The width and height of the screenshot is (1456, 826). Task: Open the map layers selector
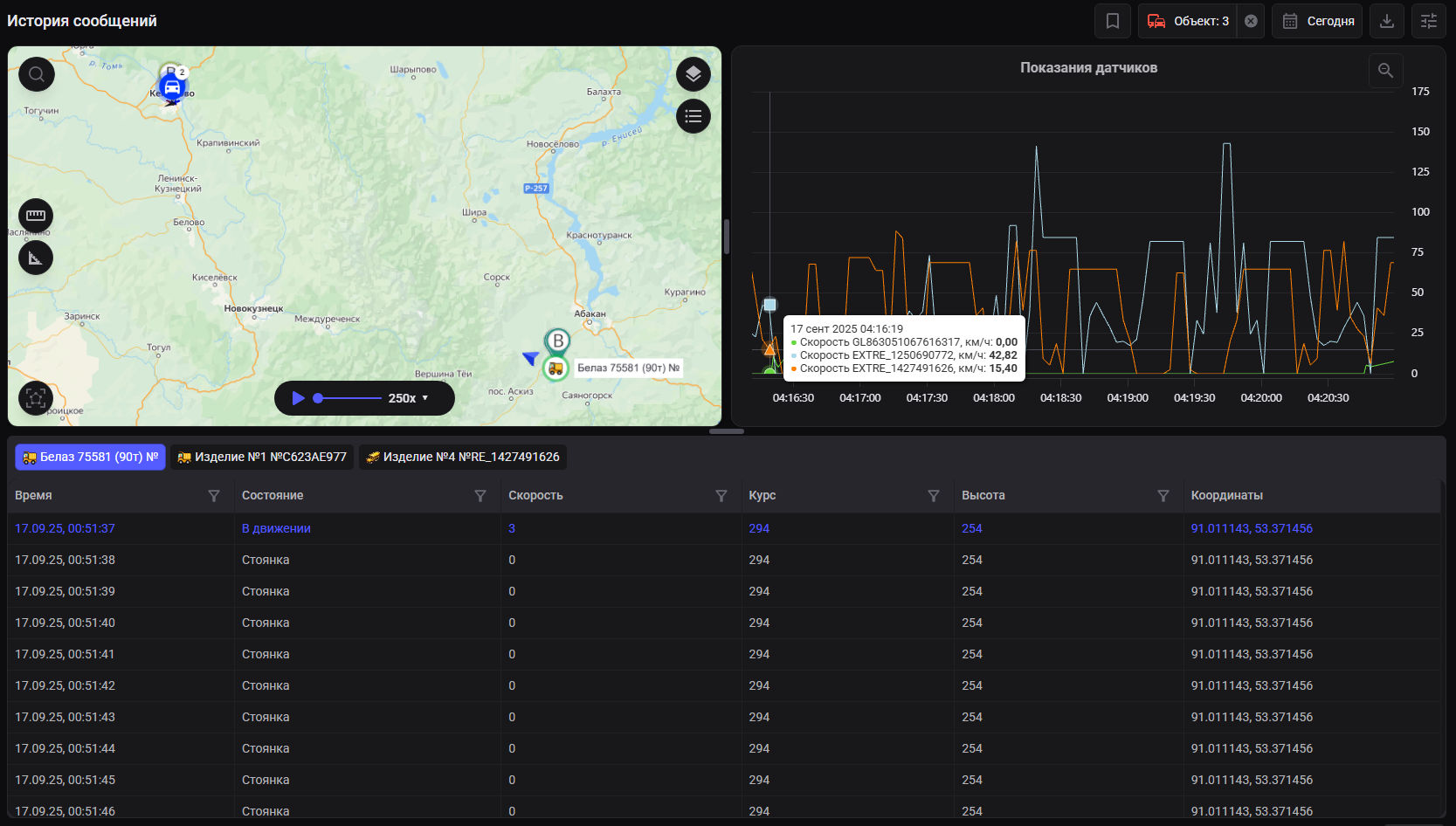click(693, 74)
